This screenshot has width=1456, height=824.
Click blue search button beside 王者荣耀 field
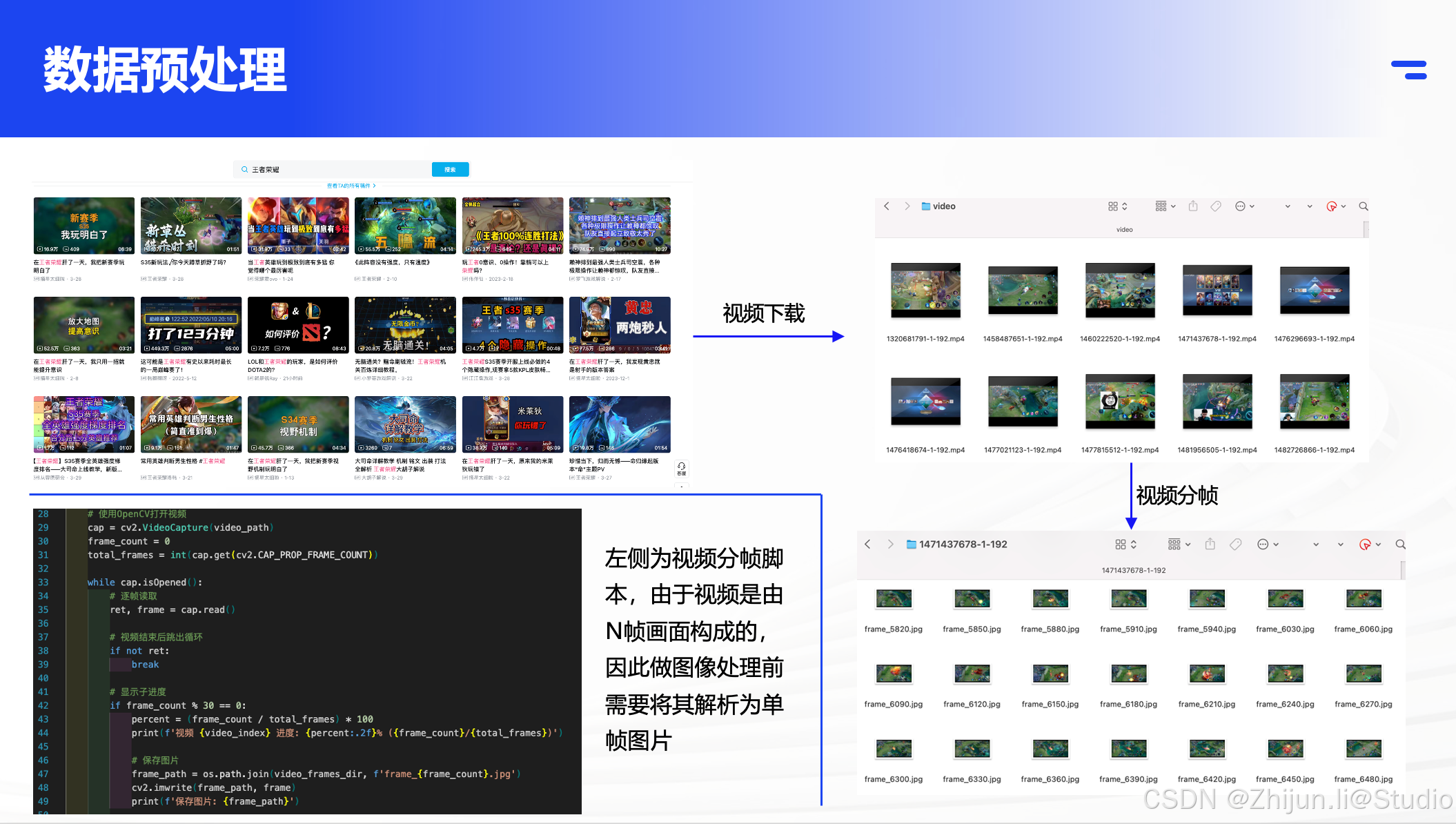450,169
